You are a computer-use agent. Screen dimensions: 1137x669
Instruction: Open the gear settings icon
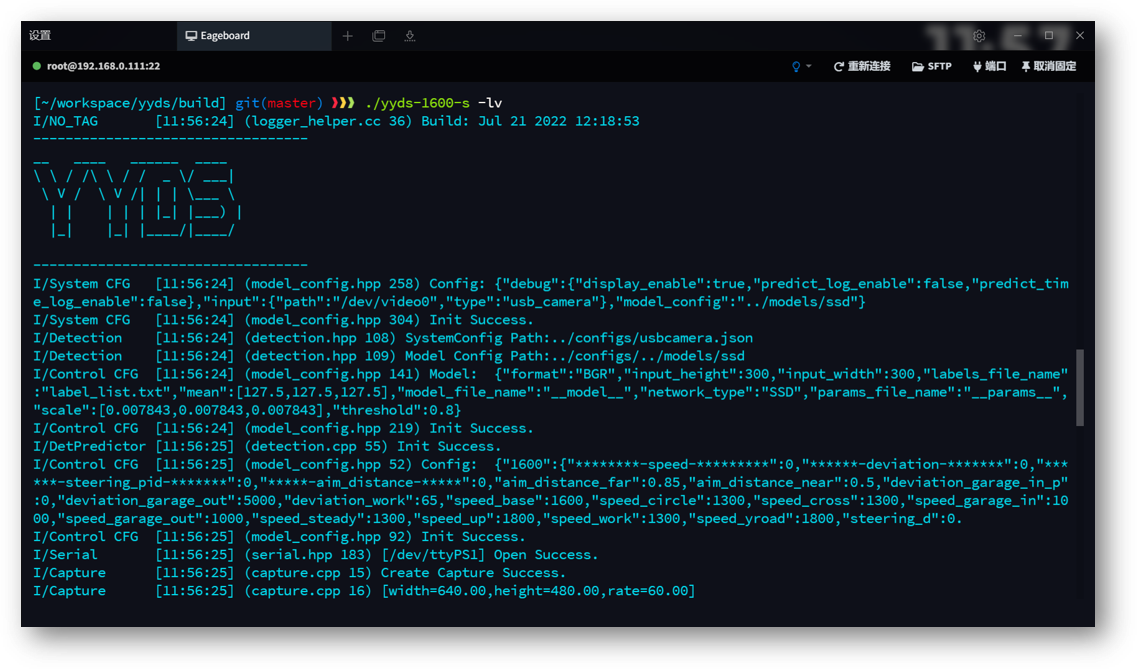click(x=979, y=36)
